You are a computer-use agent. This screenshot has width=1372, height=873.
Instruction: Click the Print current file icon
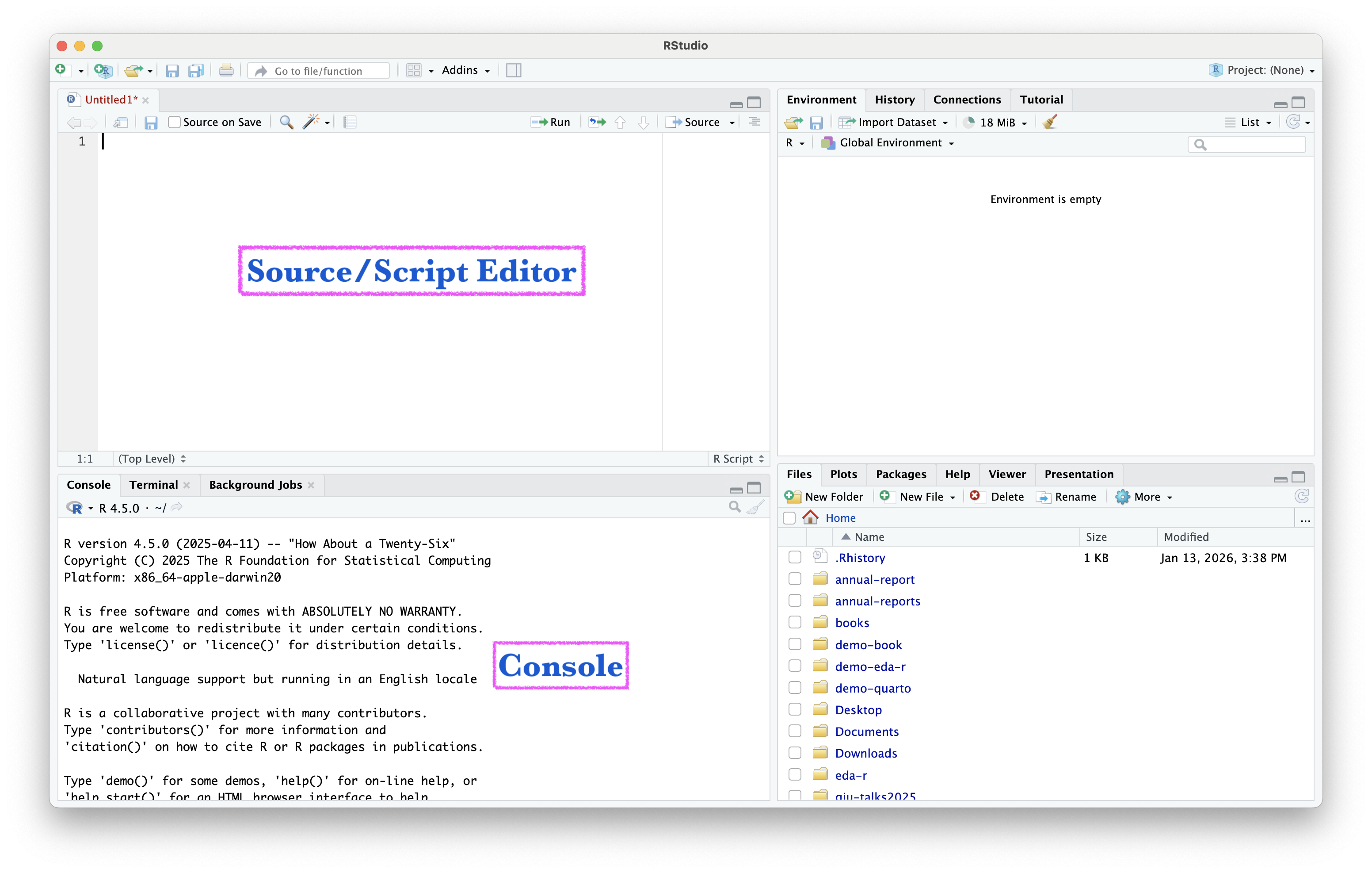(x=226, y=70)
